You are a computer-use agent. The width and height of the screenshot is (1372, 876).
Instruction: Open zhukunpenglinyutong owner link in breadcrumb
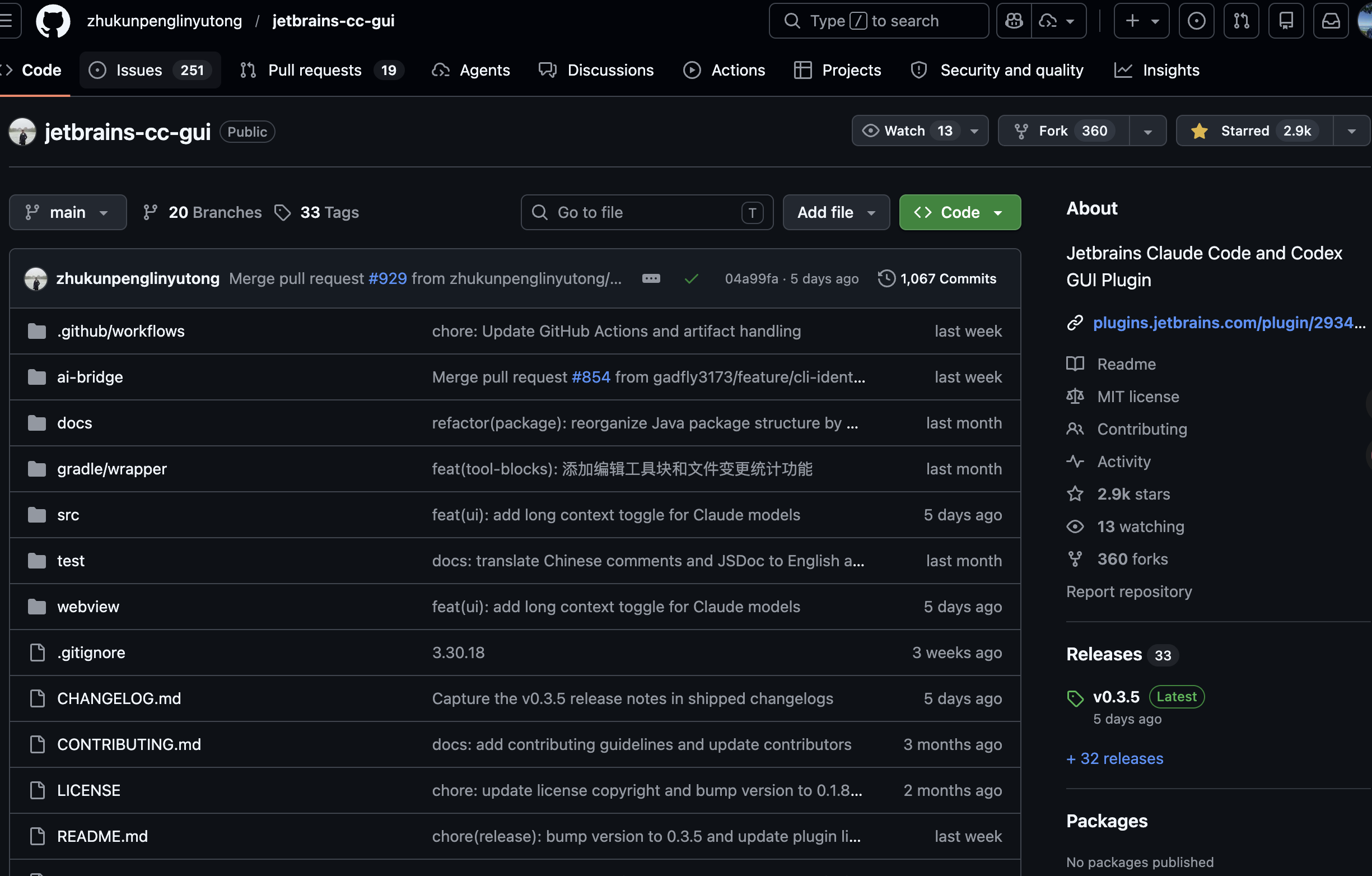pos(164,21)
